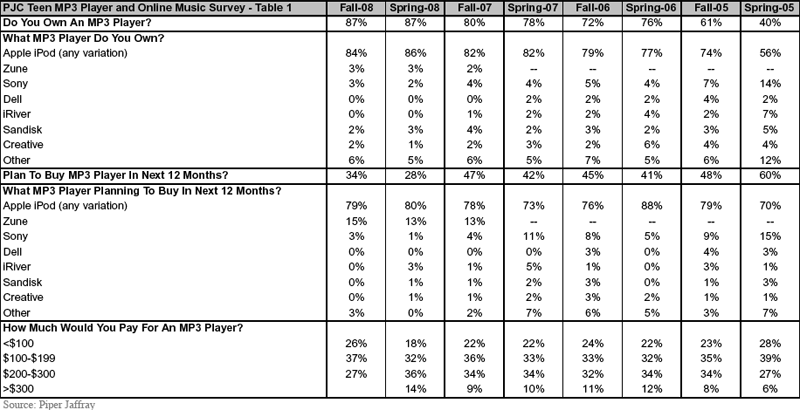The image size is (800, 410).
Task: Click 'What MP3 Player Planning To Buy In Next 12 Months?' heading
Action: pos(143,191)
